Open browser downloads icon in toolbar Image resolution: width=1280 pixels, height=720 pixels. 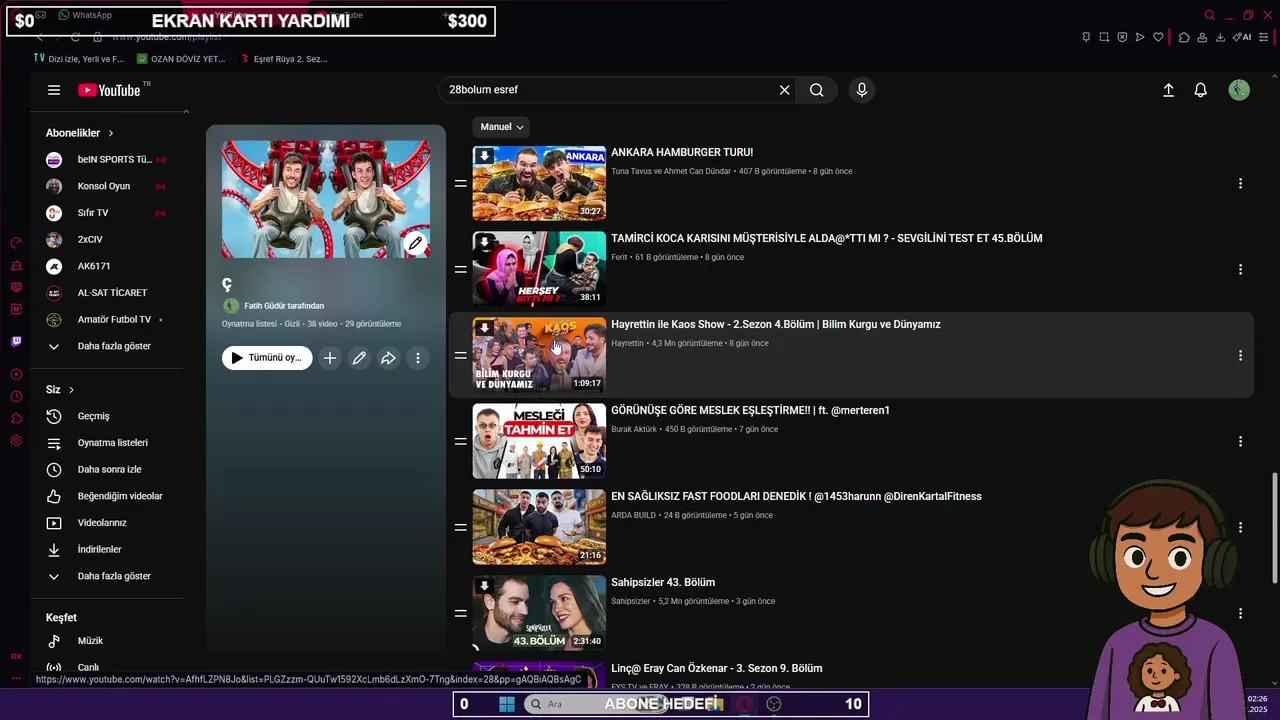pos(1220,37)
